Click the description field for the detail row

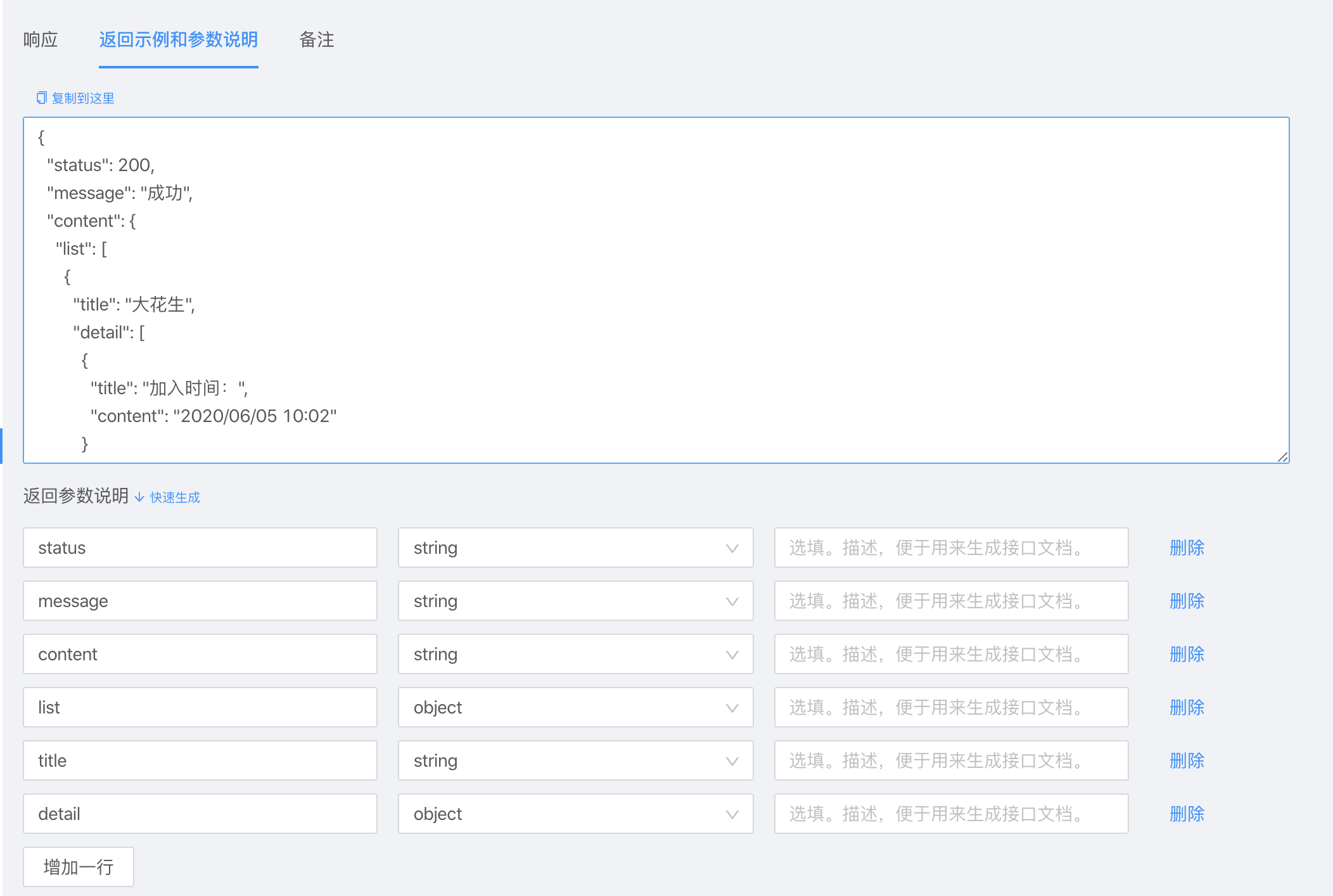[950, 814]
